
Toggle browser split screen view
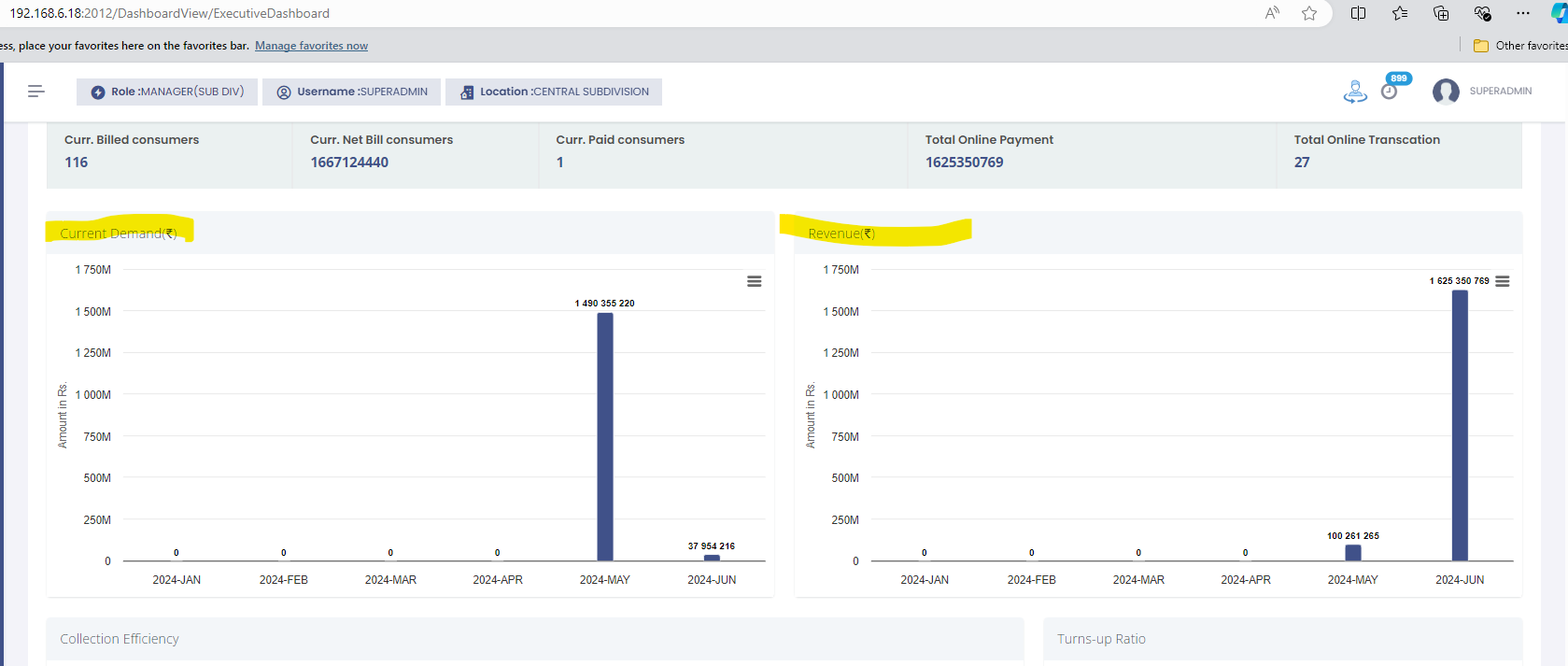(1358, 13)
